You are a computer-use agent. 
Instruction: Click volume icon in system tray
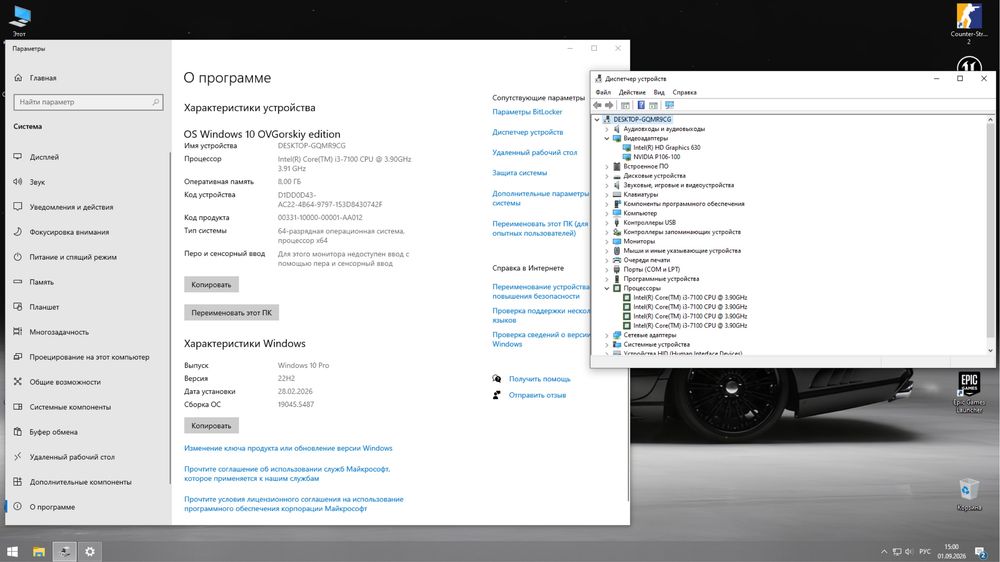click(x=909, y=552)
